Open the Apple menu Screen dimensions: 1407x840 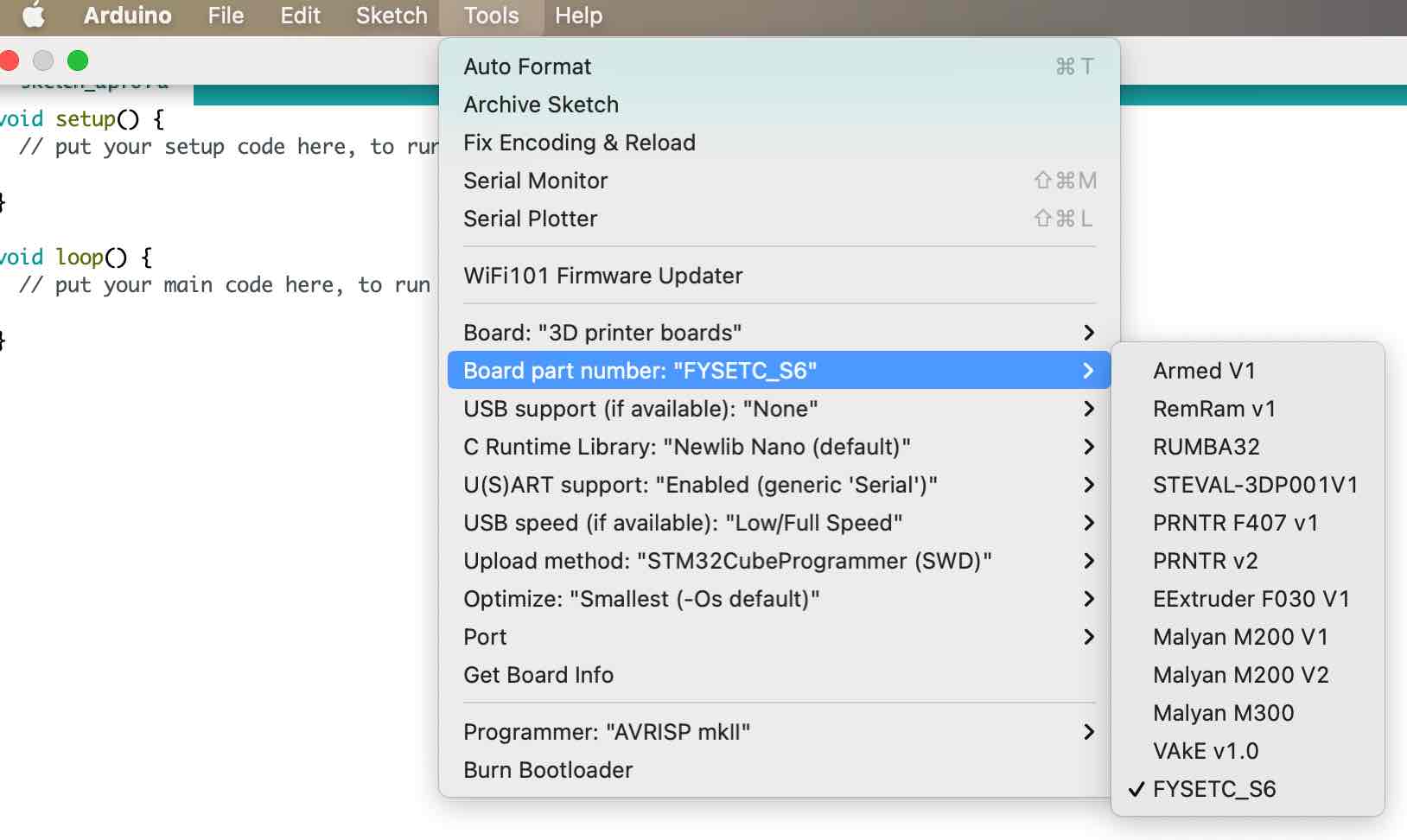[33, 16]
